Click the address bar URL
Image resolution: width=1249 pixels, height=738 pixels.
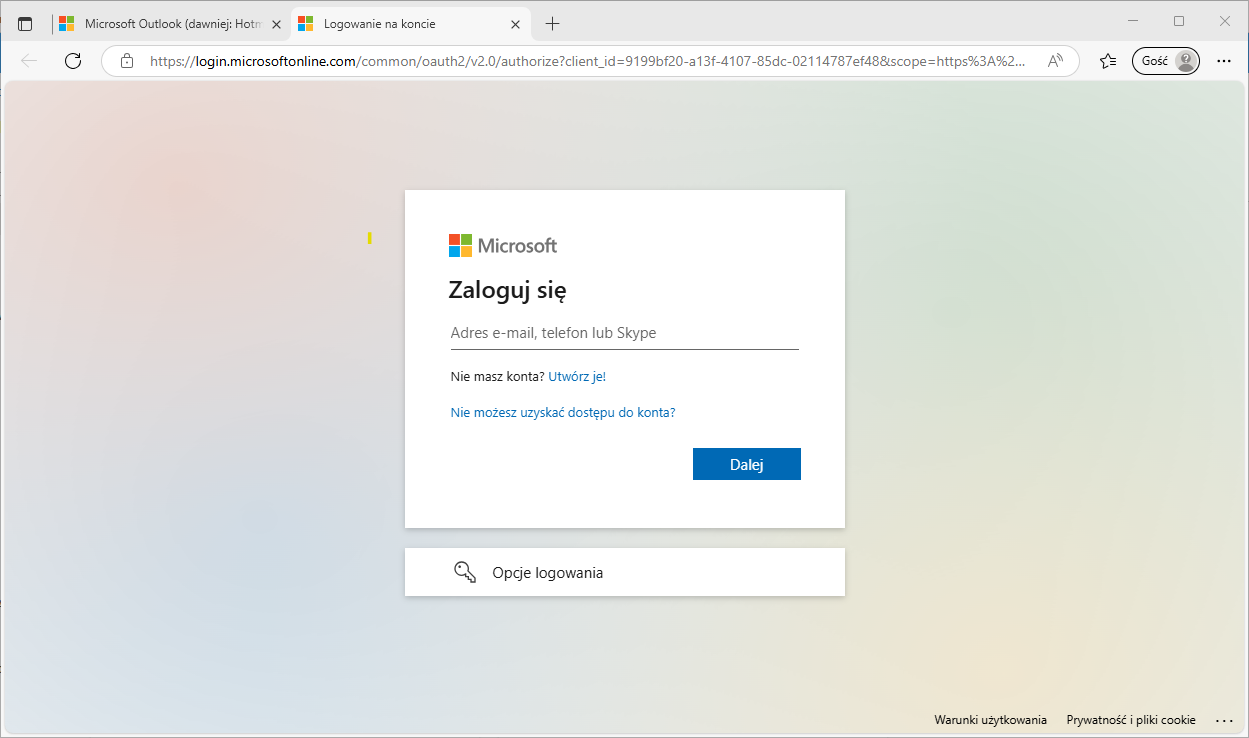pyautogui.click(x=587, y=61)
